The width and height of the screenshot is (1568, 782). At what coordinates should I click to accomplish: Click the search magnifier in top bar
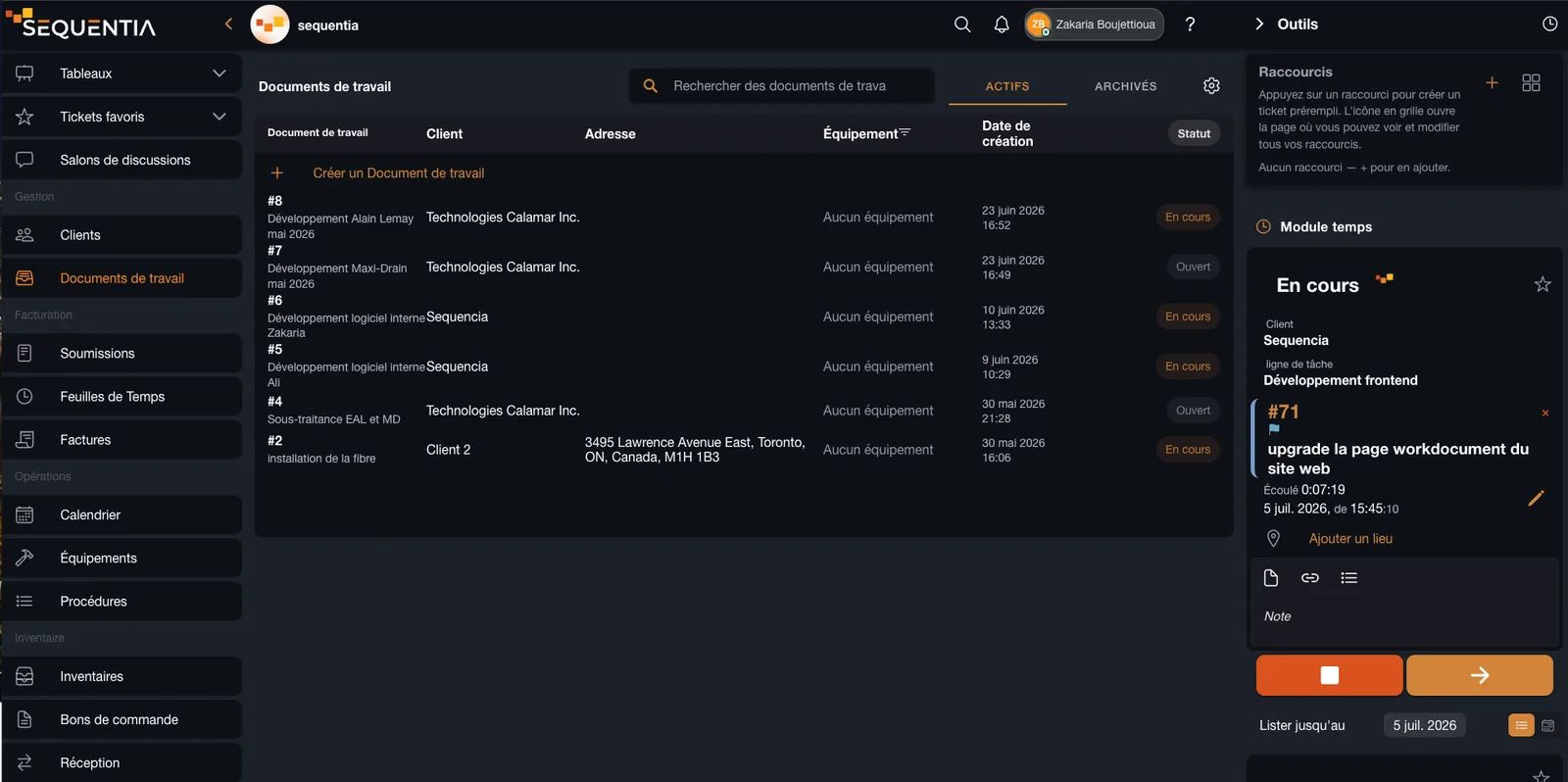962,24
